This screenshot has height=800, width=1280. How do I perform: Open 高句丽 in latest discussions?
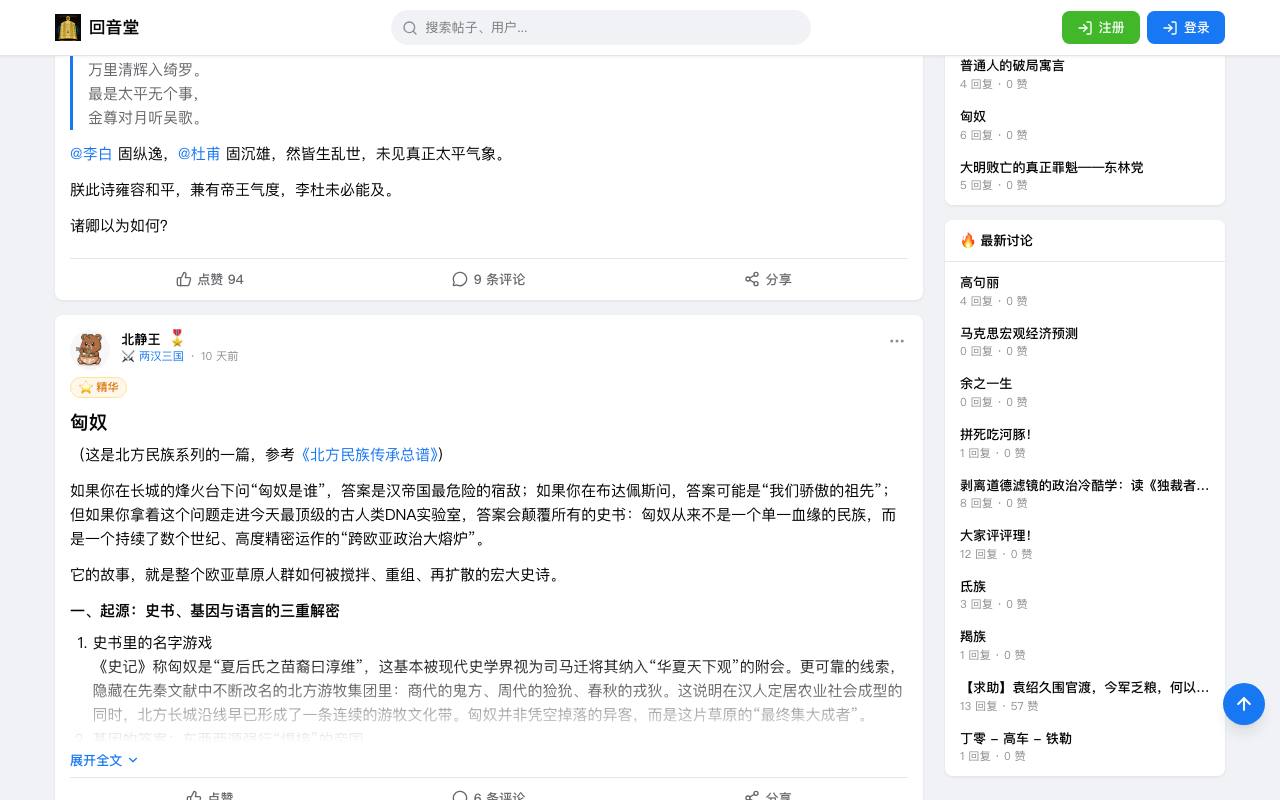980,283
